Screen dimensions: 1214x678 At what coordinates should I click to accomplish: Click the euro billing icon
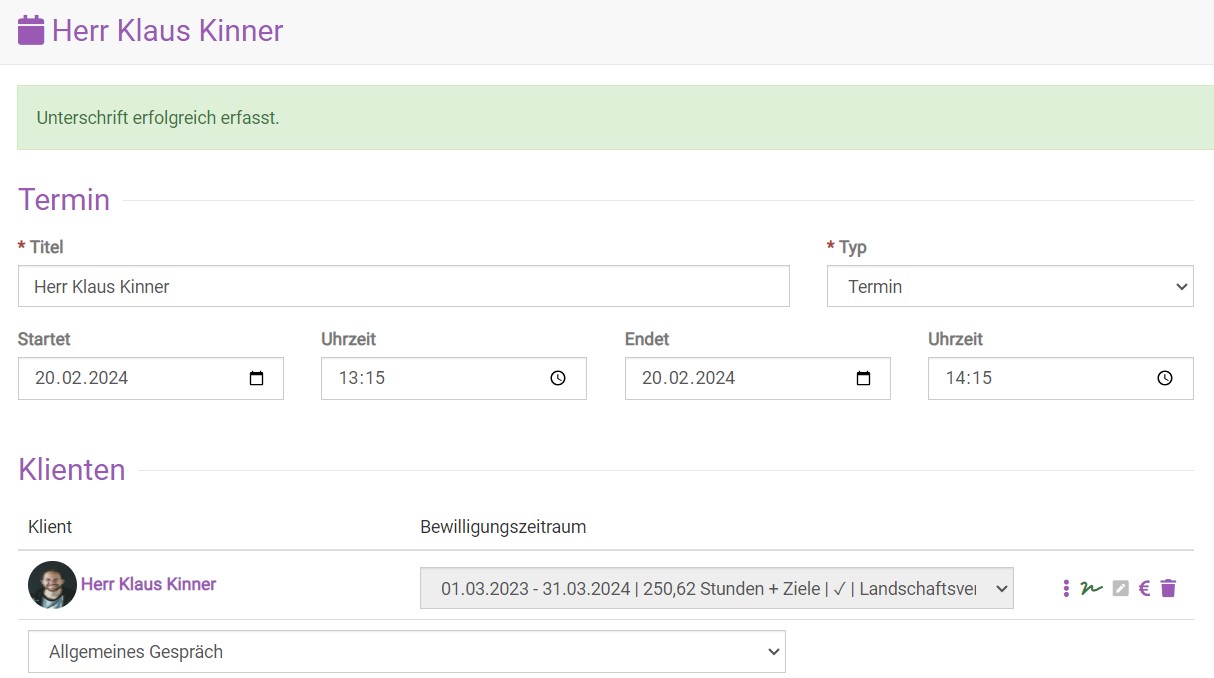[1144, 588]
